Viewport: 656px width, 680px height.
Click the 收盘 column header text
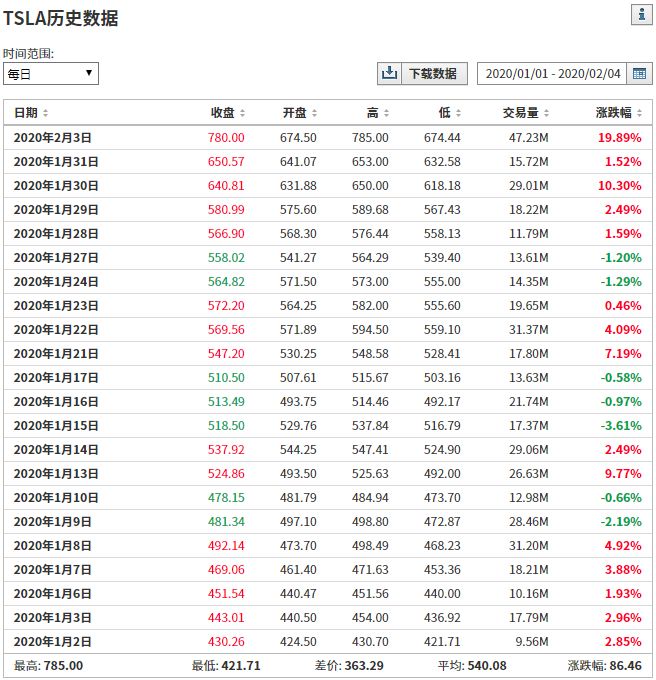[222, 113]
